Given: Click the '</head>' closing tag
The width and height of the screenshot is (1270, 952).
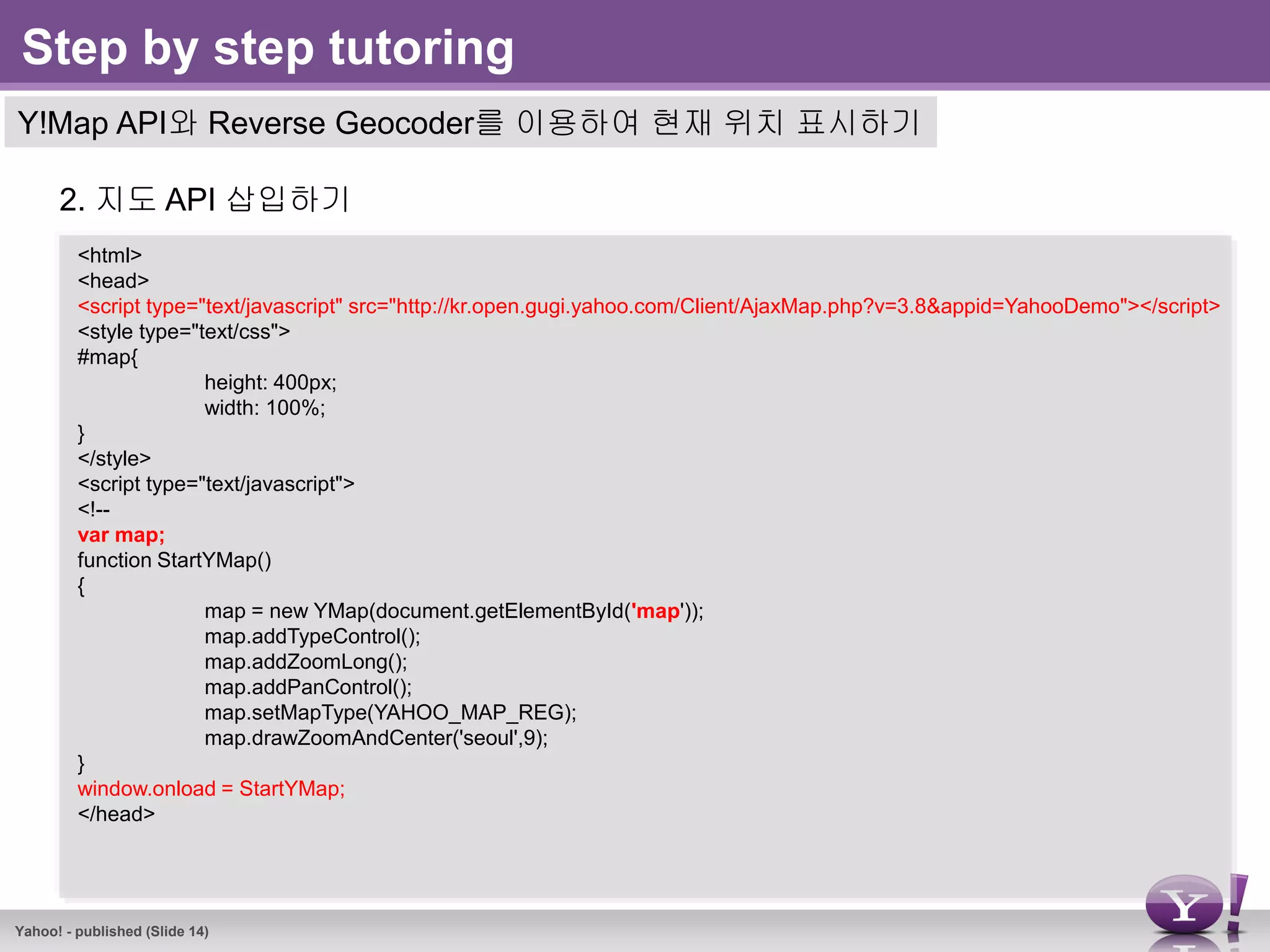Looking at the screenshot, I should pyautogui.click(x=116, y=814).
